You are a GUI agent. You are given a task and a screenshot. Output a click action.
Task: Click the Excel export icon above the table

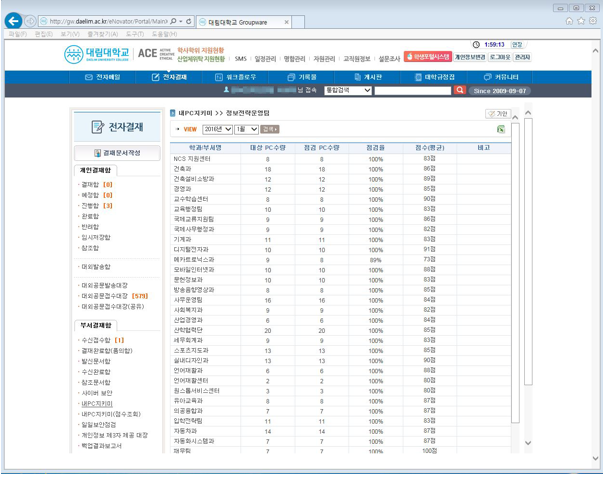tap(501, 130)
